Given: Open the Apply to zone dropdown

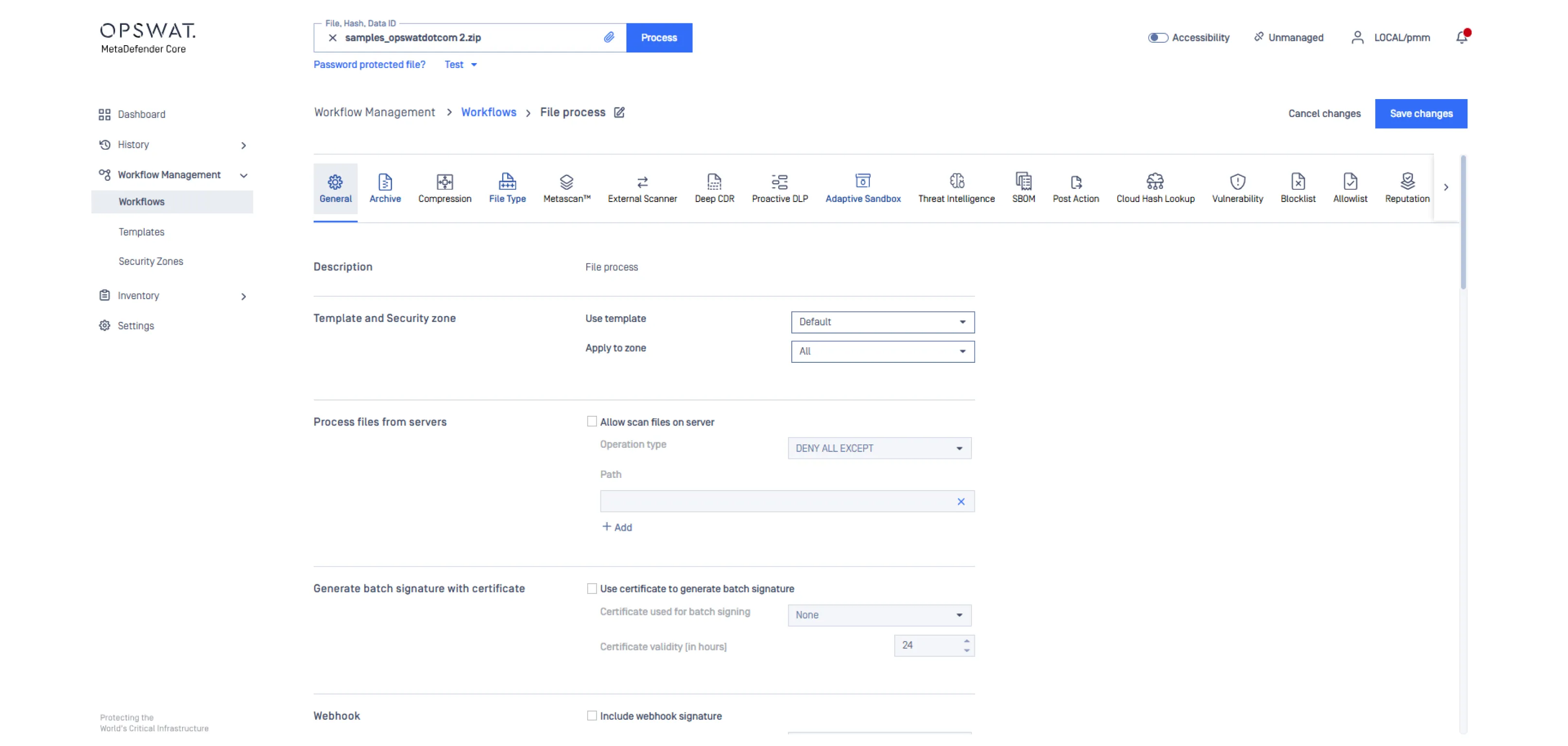Looking at the screenshot, I should (x=882, y=351).
